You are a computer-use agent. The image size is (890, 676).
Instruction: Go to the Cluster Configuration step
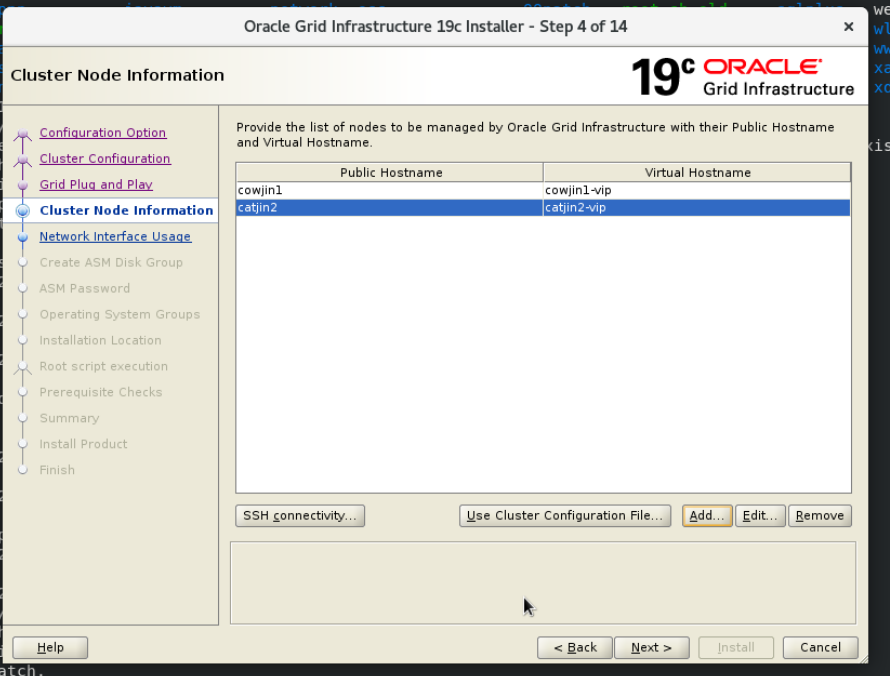pos(104,158)
